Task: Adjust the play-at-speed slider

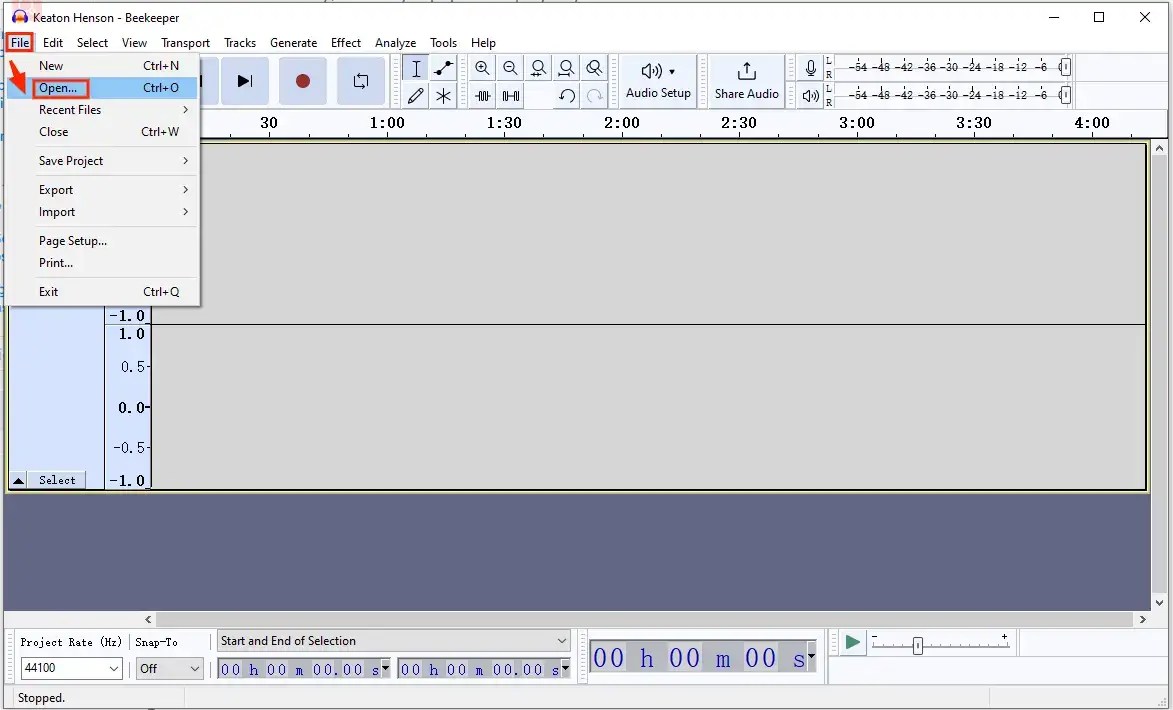Action: [920, 645]
